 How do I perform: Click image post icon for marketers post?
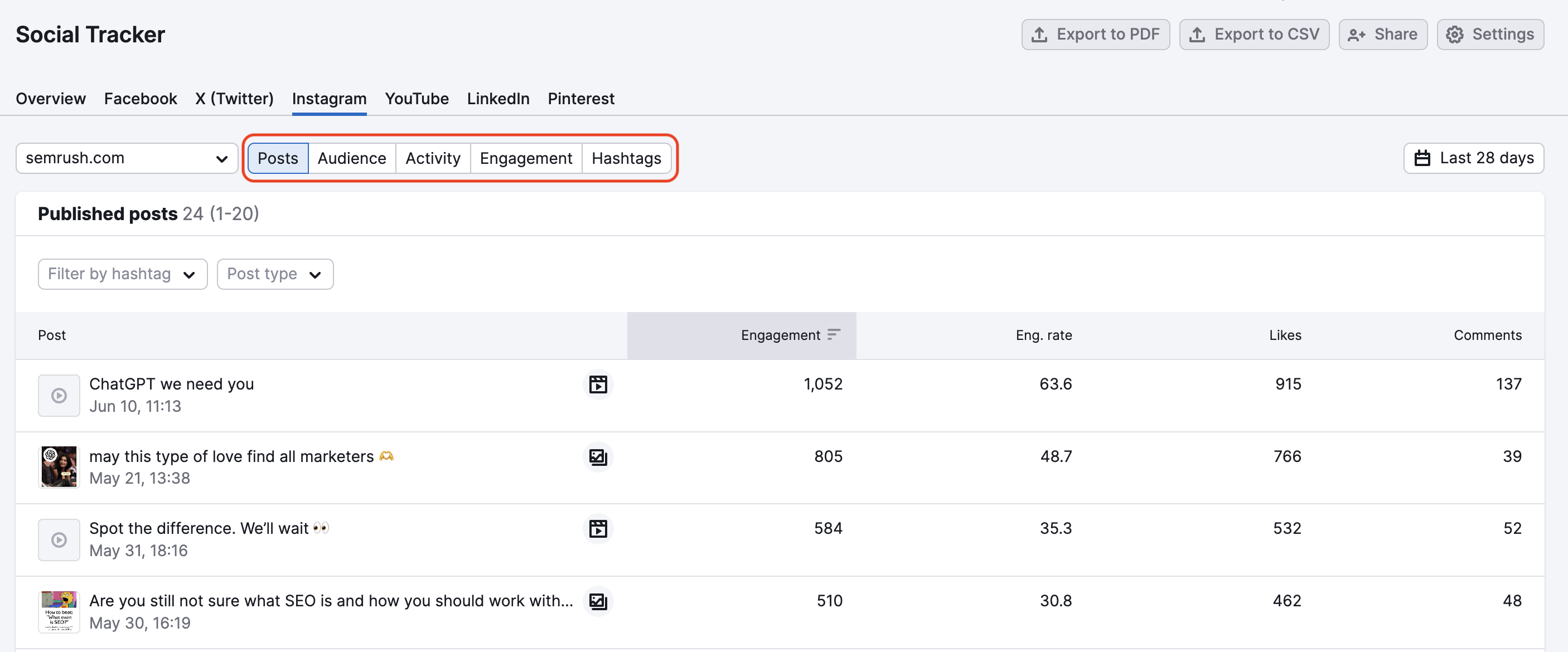coord(598,457)
